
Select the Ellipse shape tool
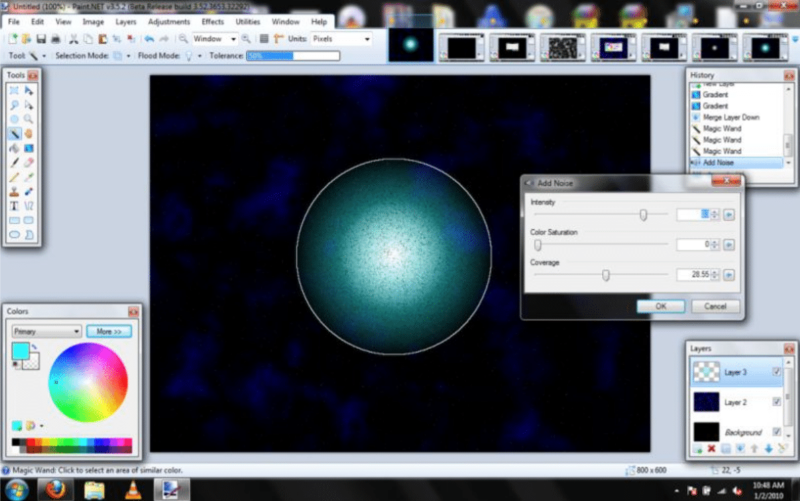14,235
